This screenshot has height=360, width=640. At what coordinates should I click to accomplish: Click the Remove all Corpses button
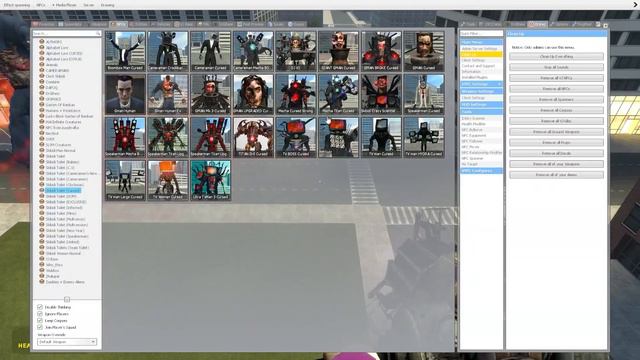click(x=556, y=110)
